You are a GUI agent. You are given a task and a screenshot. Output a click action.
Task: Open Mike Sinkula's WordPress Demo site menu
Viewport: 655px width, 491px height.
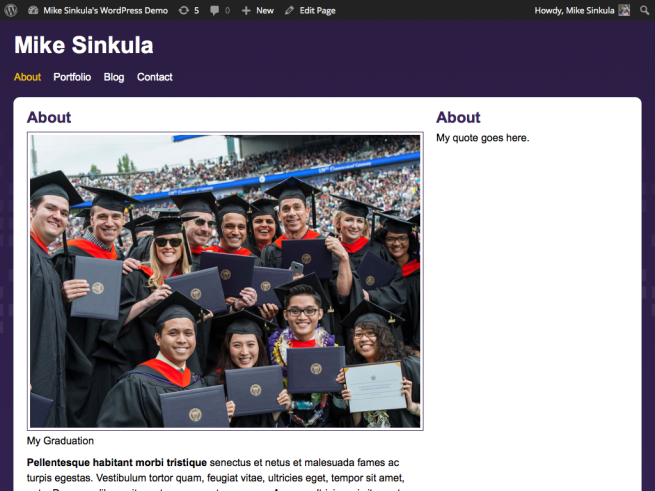click(x=105, y=10)
